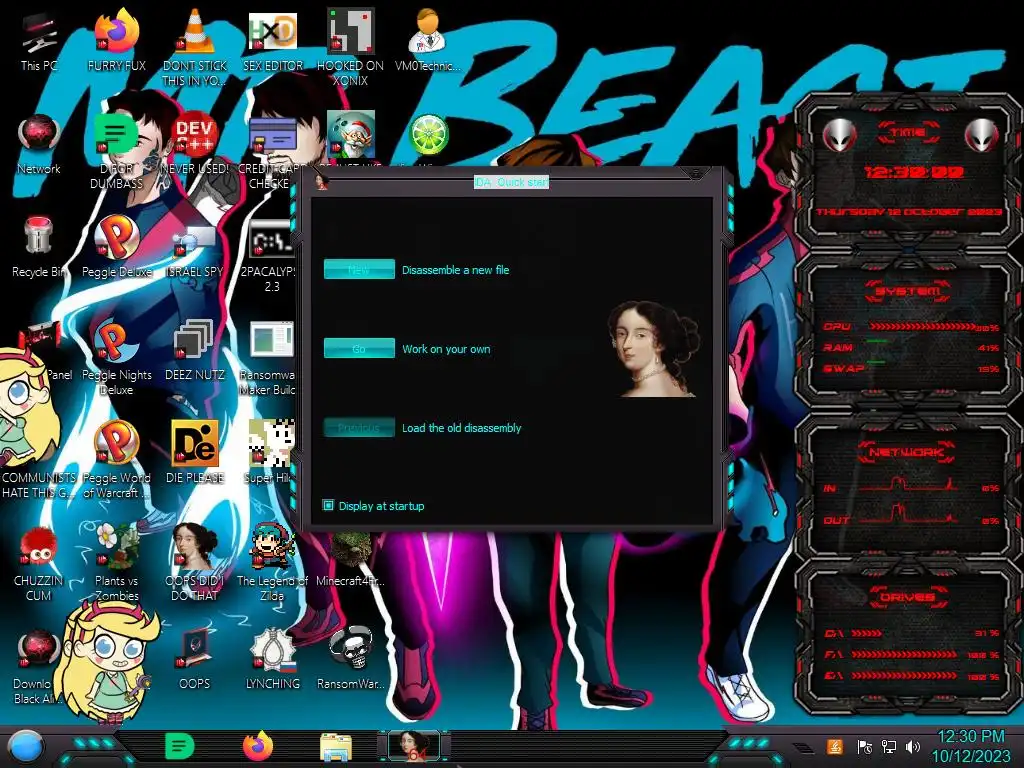Open the green chat app on the taskbar

click(179, 746)
